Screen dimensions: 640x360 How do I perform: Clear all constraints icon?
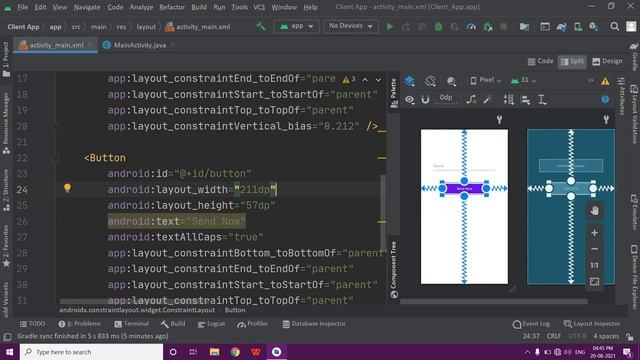click(x=471, y=100)
